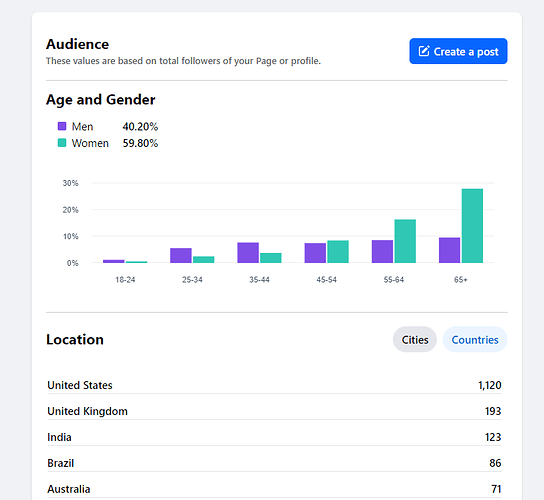Screen dimensions: 544x500
Task: Select the Countries tab
Action: click(x=475, y=339)
